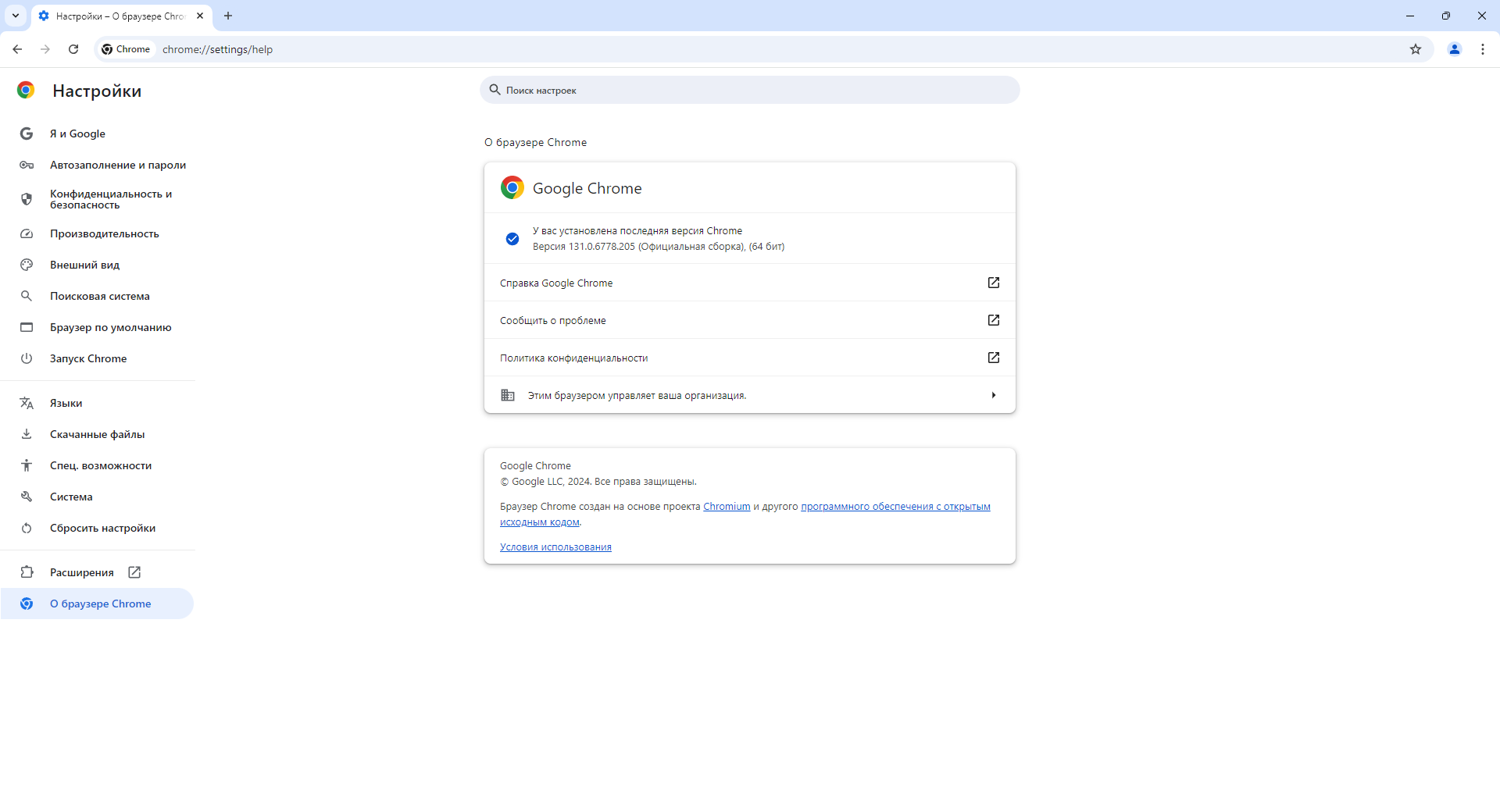The width and height of the screenshot is (1500, 812).
Task: Bookmark the page with the star icon
Action: [x=1416, y=48]
